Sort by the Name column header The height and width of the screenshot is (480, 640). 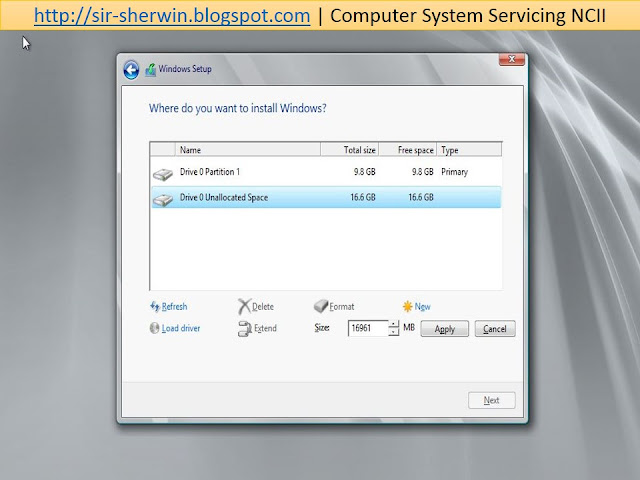pyautogui.click(x=248, y=150)
